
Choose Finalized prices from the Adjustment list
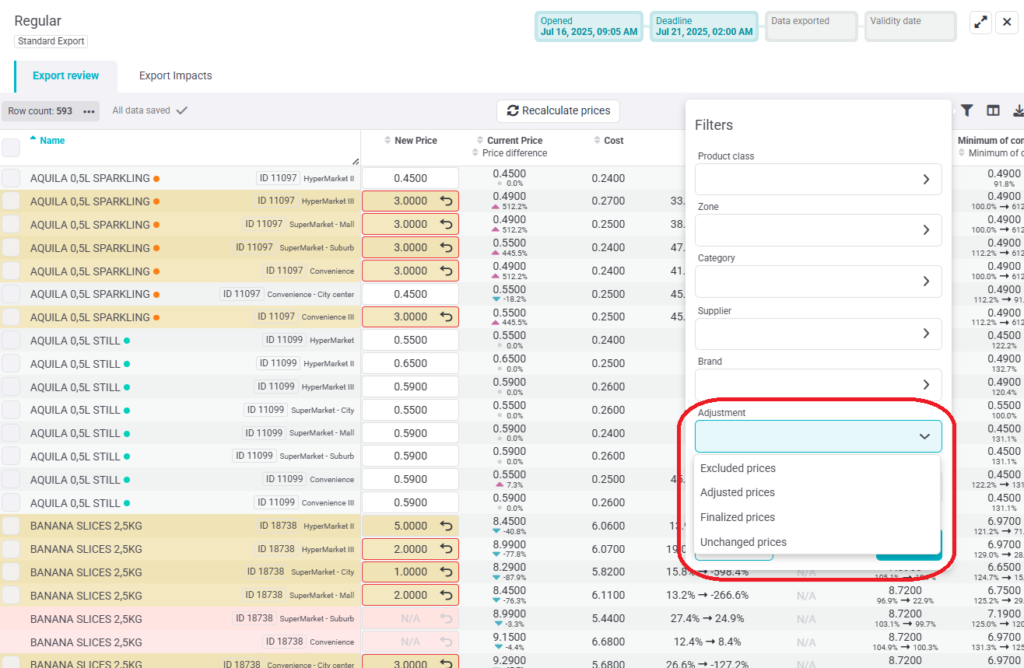[x=737, y=517]
